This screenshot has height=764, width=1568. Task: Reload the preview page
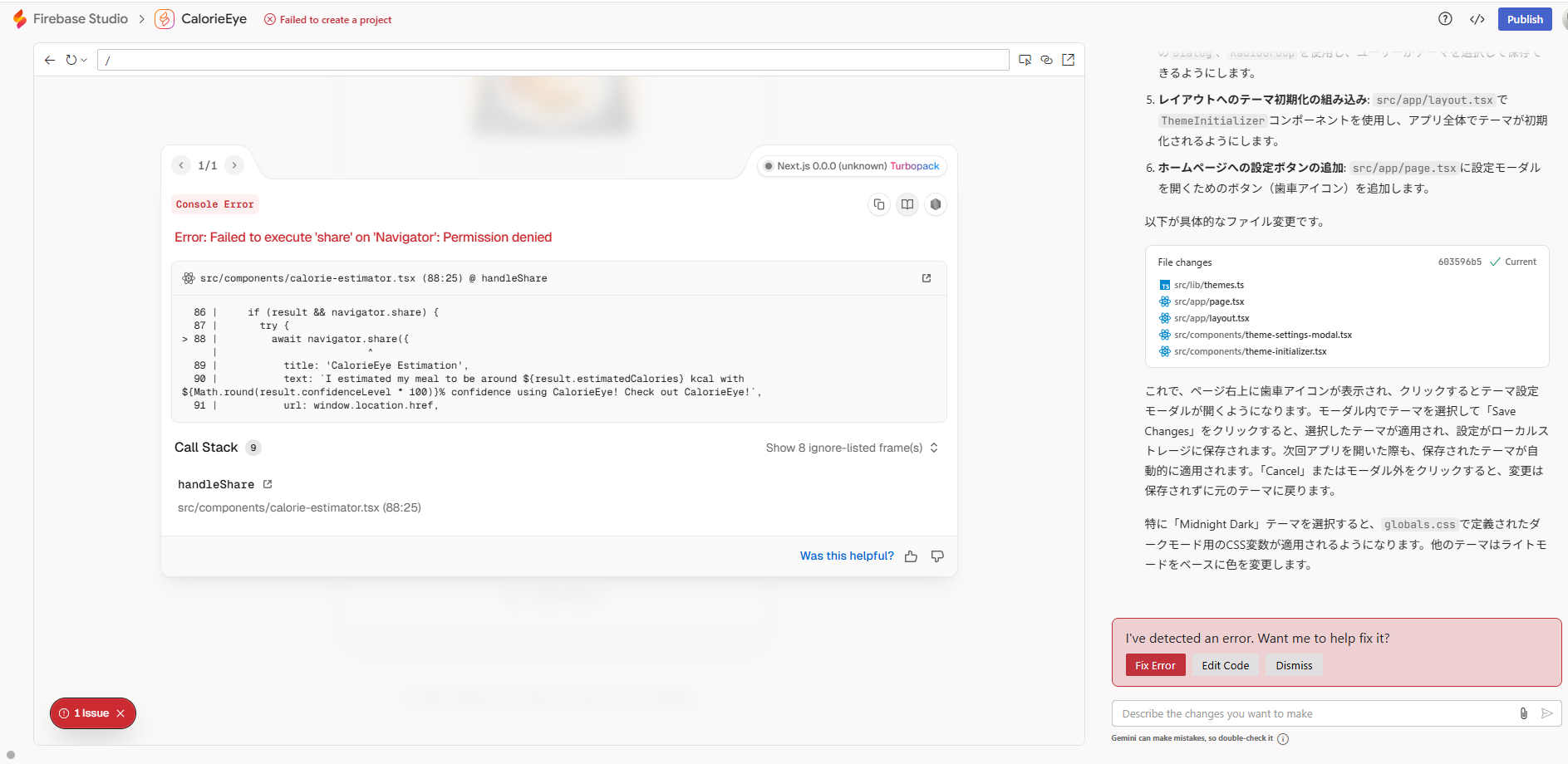coord(71,60)
